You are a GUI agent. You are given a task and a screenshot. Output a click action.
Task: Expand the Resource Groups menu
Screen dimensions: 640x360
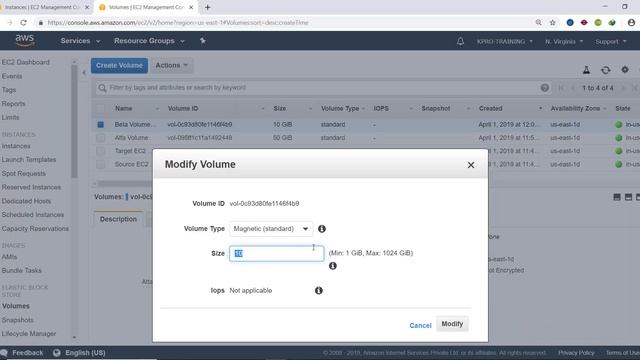[x=149, y=41]
